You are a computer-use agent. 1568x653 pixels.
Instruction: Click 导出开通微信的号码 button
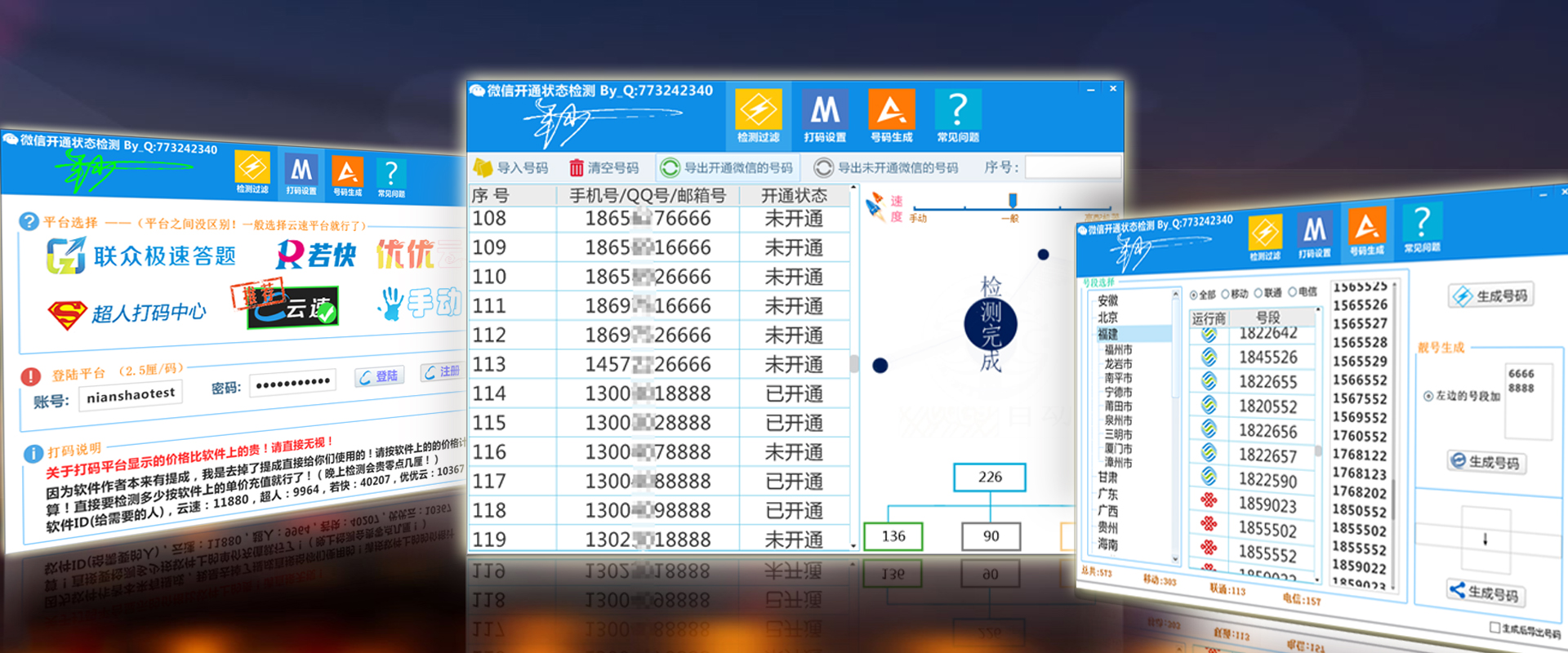pos(727,167)
